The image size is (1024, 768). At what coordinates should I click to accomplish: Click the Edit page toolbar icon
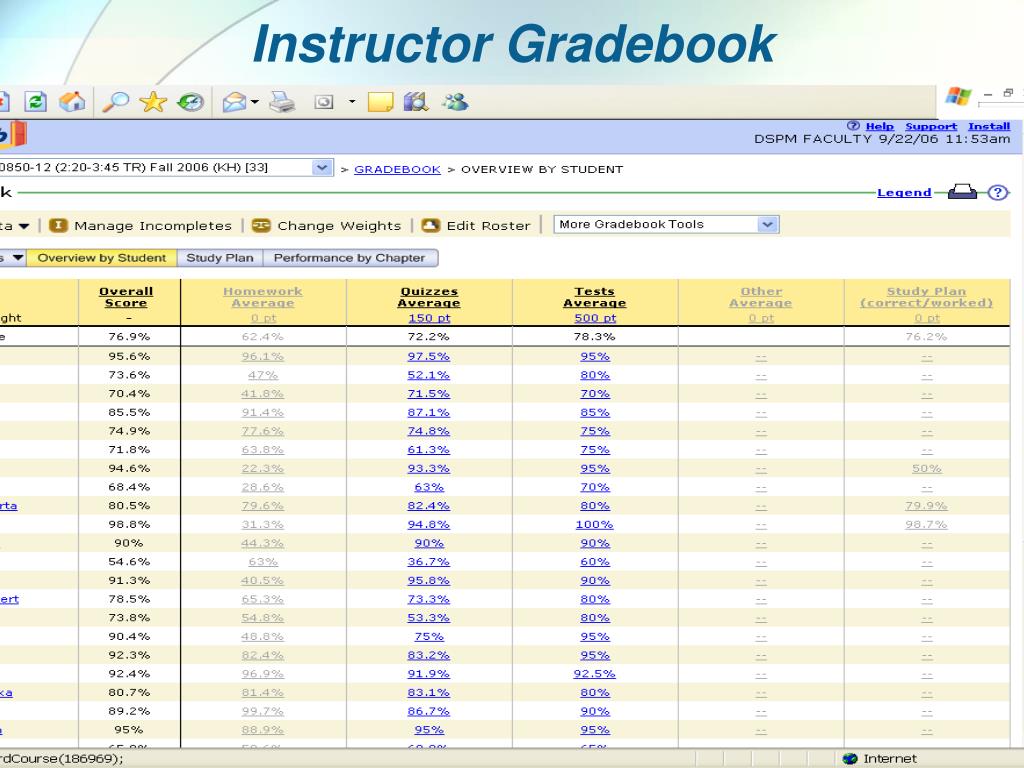(x=324, y=102)
